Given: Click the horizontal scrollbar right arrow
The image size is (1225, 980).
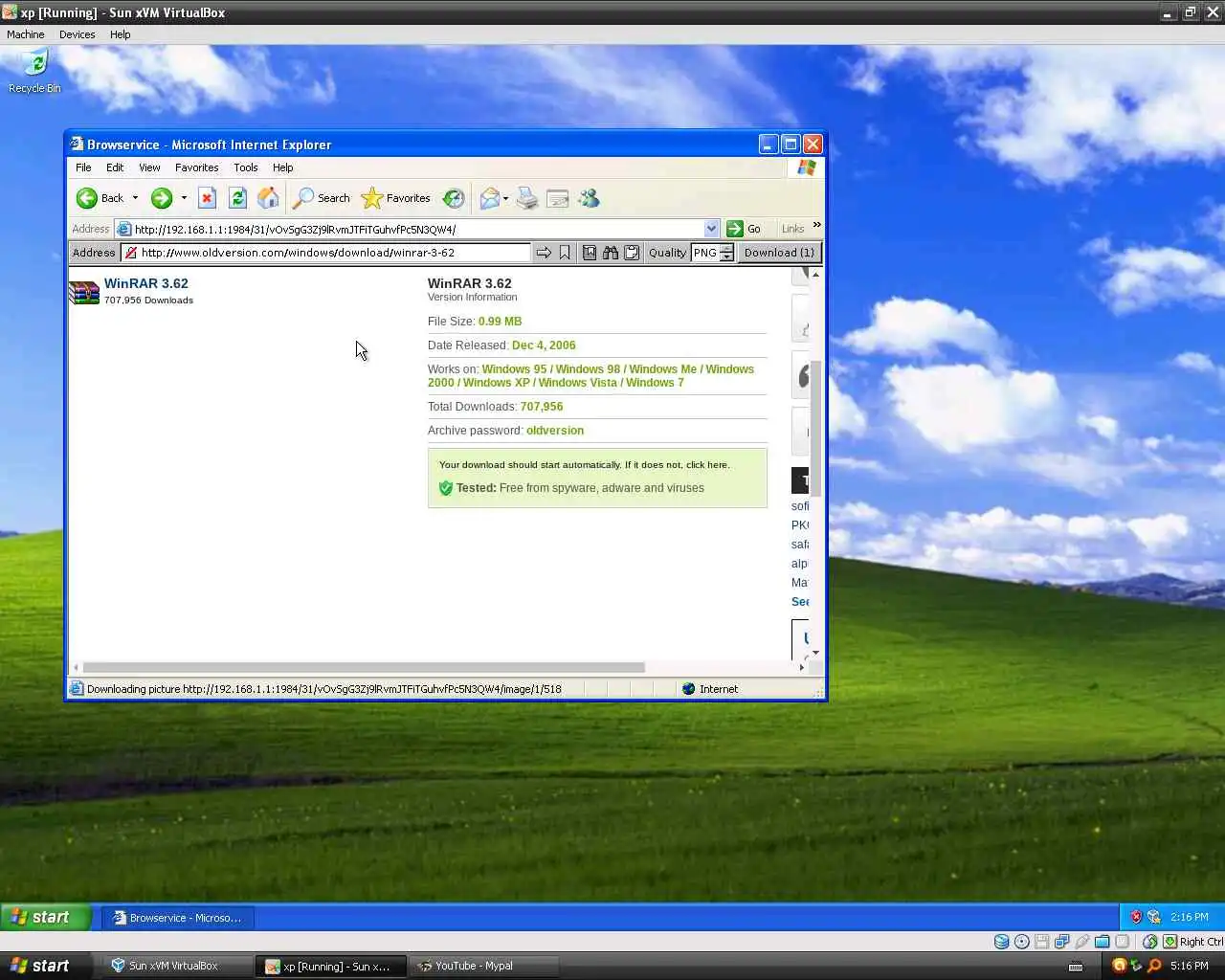Looking at the screenshot, I should coord(802,667).
